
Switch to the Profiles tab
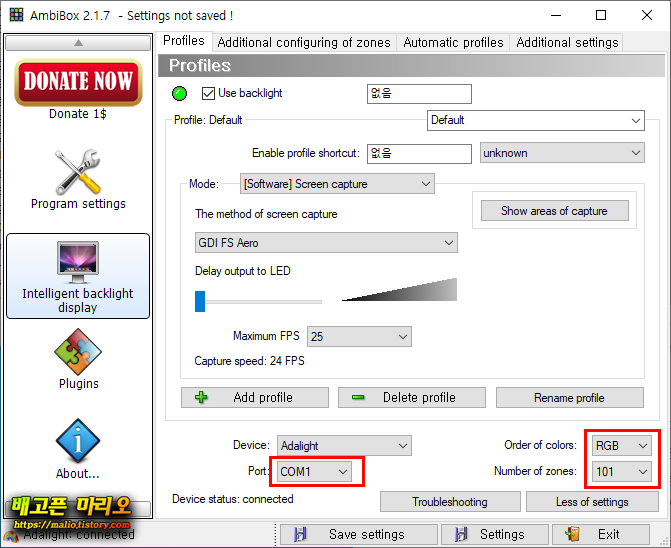point(184,41)
